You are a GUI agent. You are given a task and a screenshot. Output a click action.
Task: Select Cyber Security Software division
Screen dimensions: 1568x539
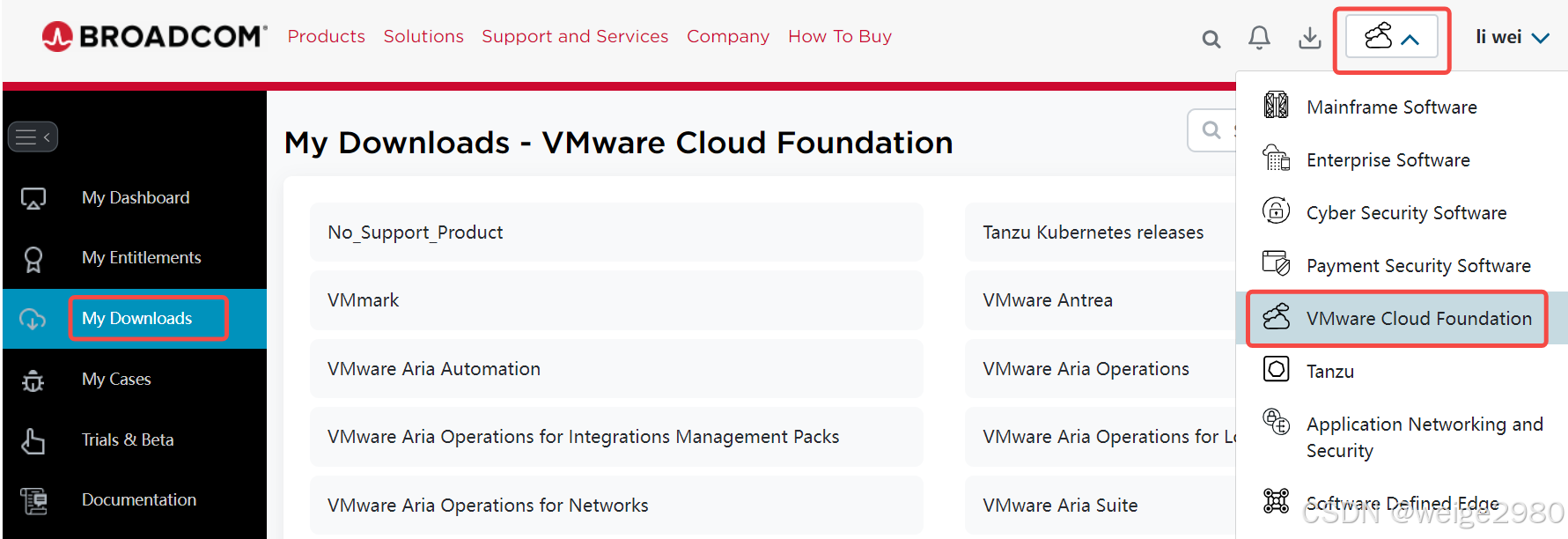(x=1407, y=212)
